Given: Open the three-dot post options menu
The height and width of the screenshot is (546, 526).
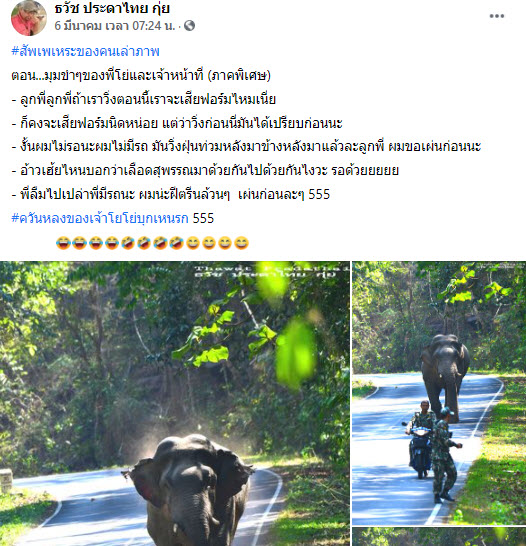Looking at the screenshot, I should [497, 16].
